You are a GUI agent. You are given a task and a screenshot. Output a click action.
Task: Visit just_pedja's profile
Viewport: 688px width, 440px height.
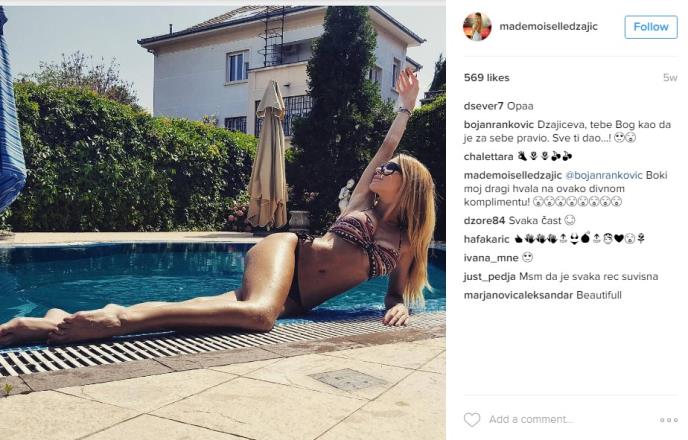tap(490, 276)
